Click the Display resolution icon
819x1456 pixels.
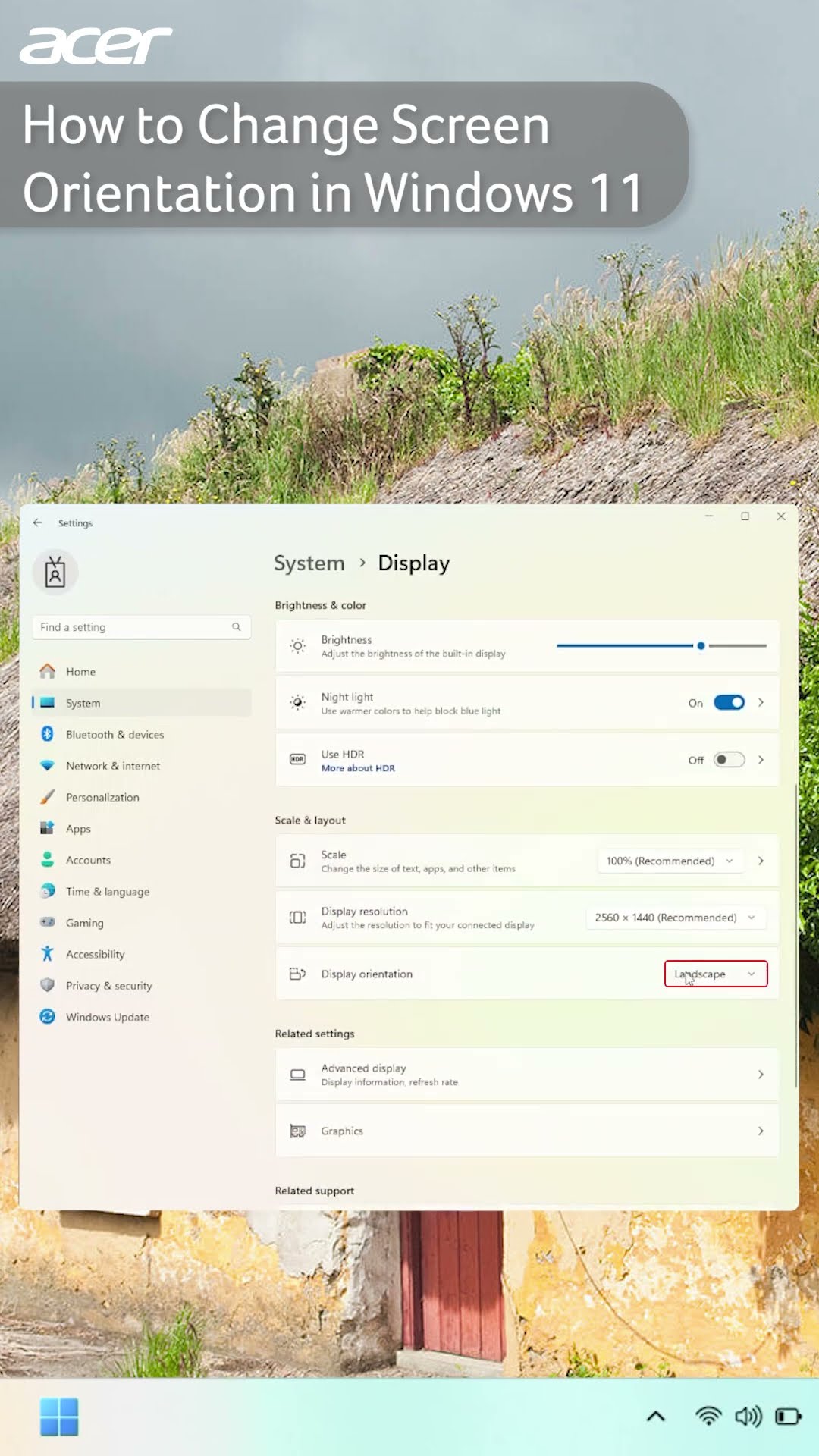point(298,918)
